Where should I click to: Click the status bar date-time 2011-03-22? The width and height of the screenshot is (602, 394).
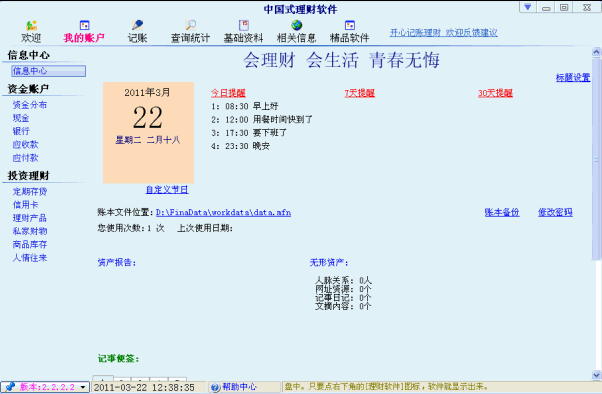[x=144, y=387]
